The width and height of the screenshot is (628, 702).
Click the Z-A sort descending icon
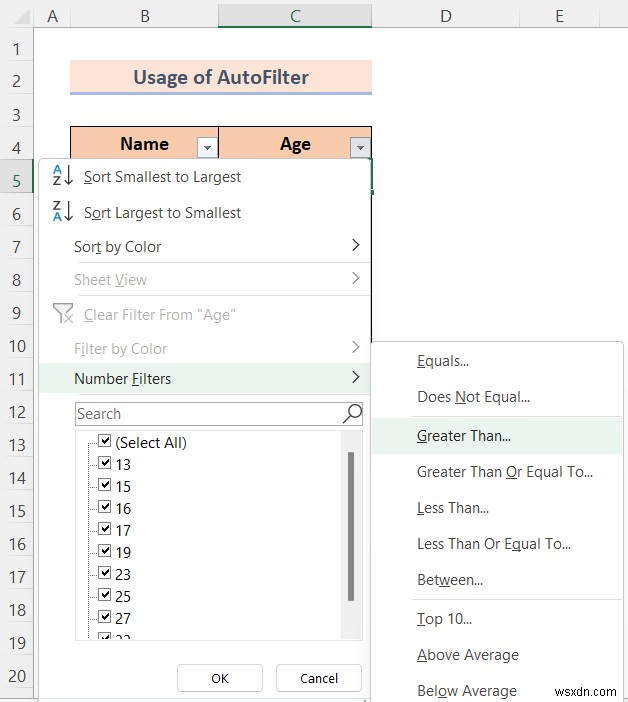[x=63, y=211]
